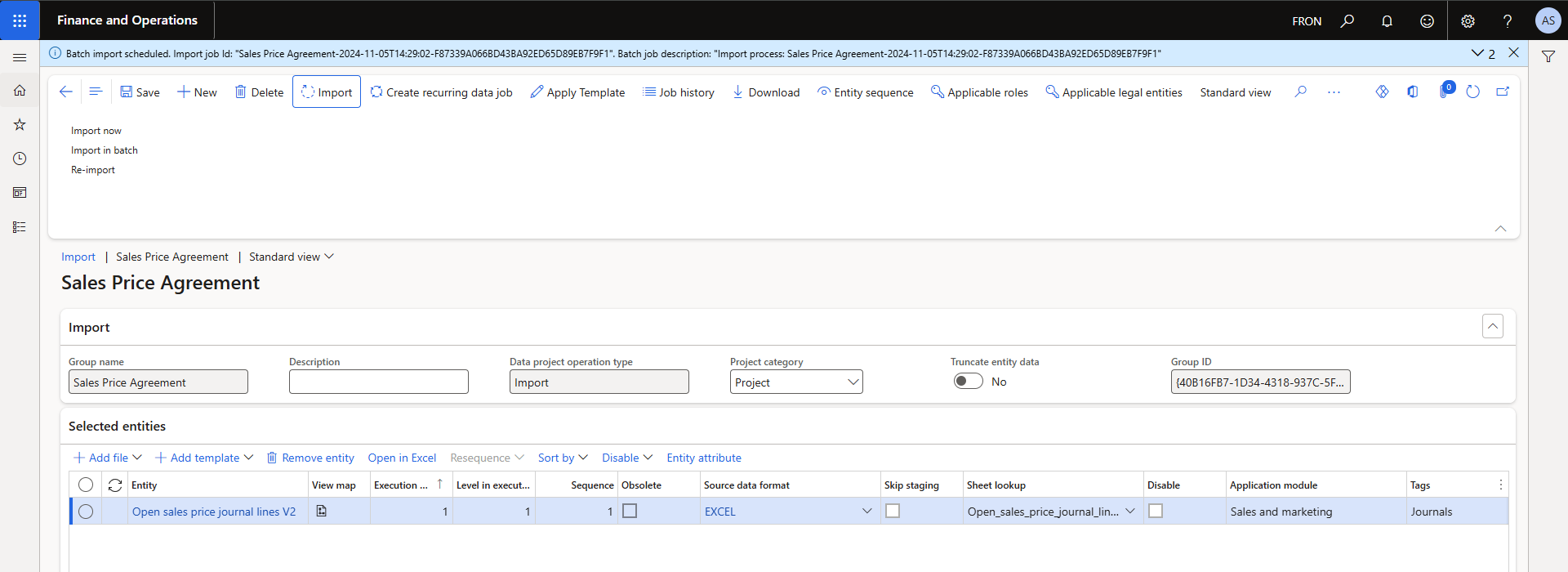Open Recent clock icon in sidebar

20,159
